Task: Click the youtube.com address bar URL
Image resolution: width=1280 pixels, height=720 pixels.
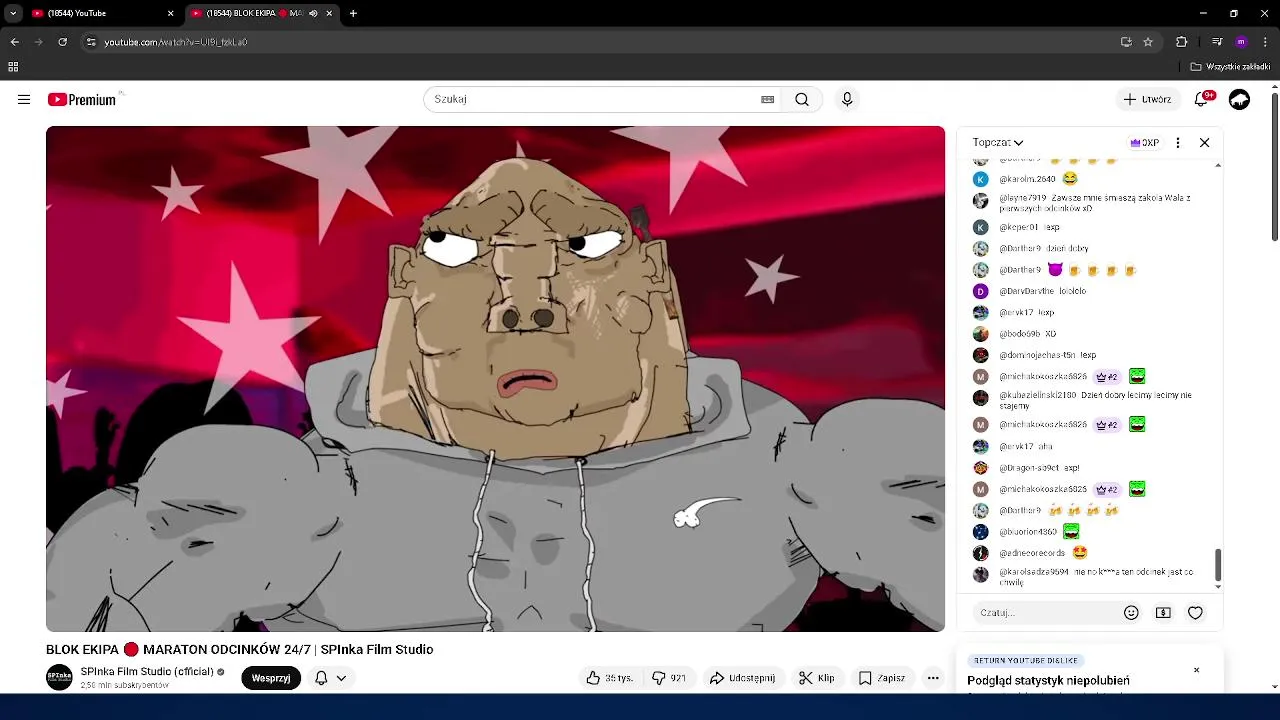Action: pos(176,42)
